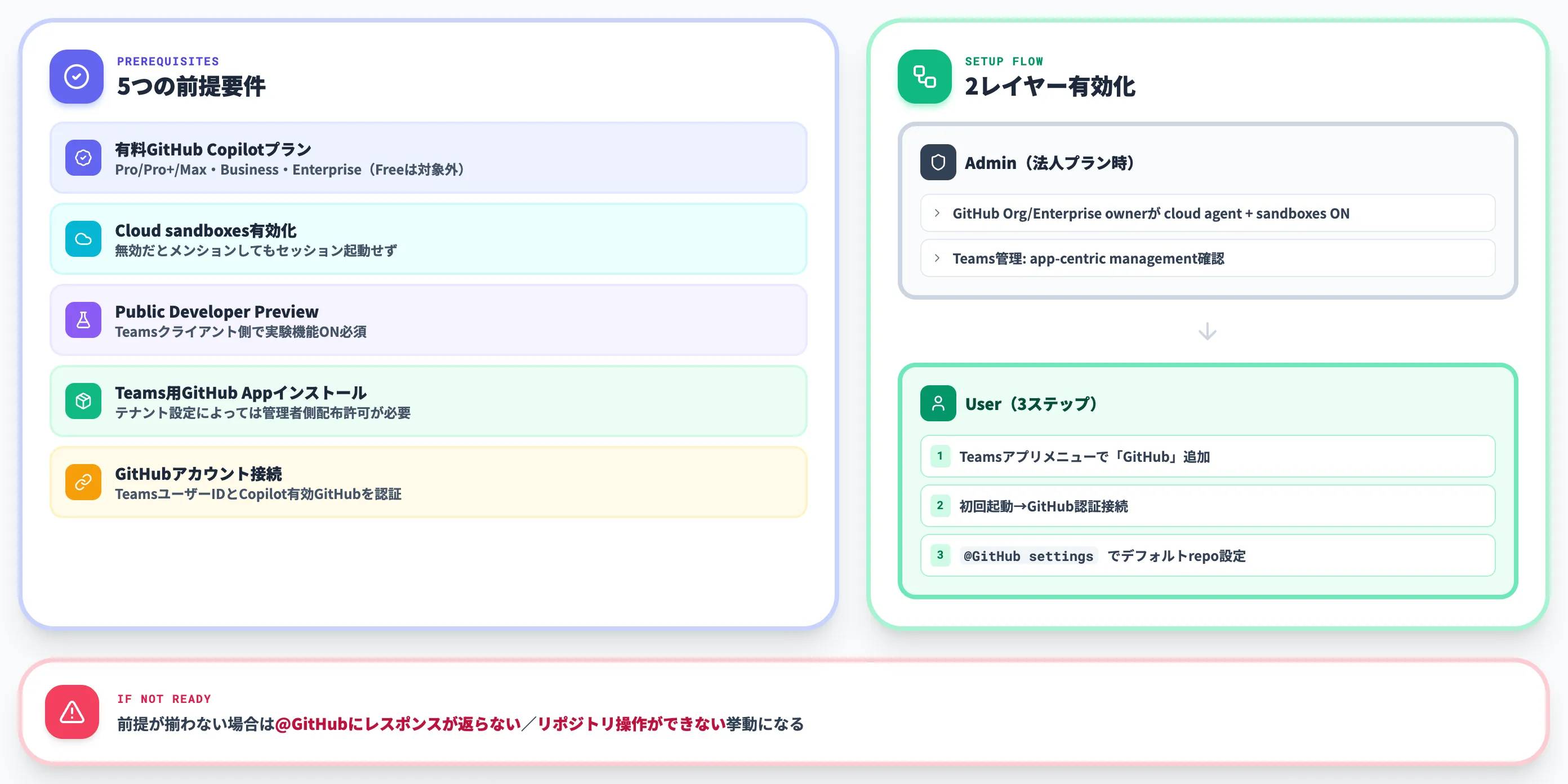Click the red @GitHubにレスポンスが返らない warning text

(x=398, y=724)
